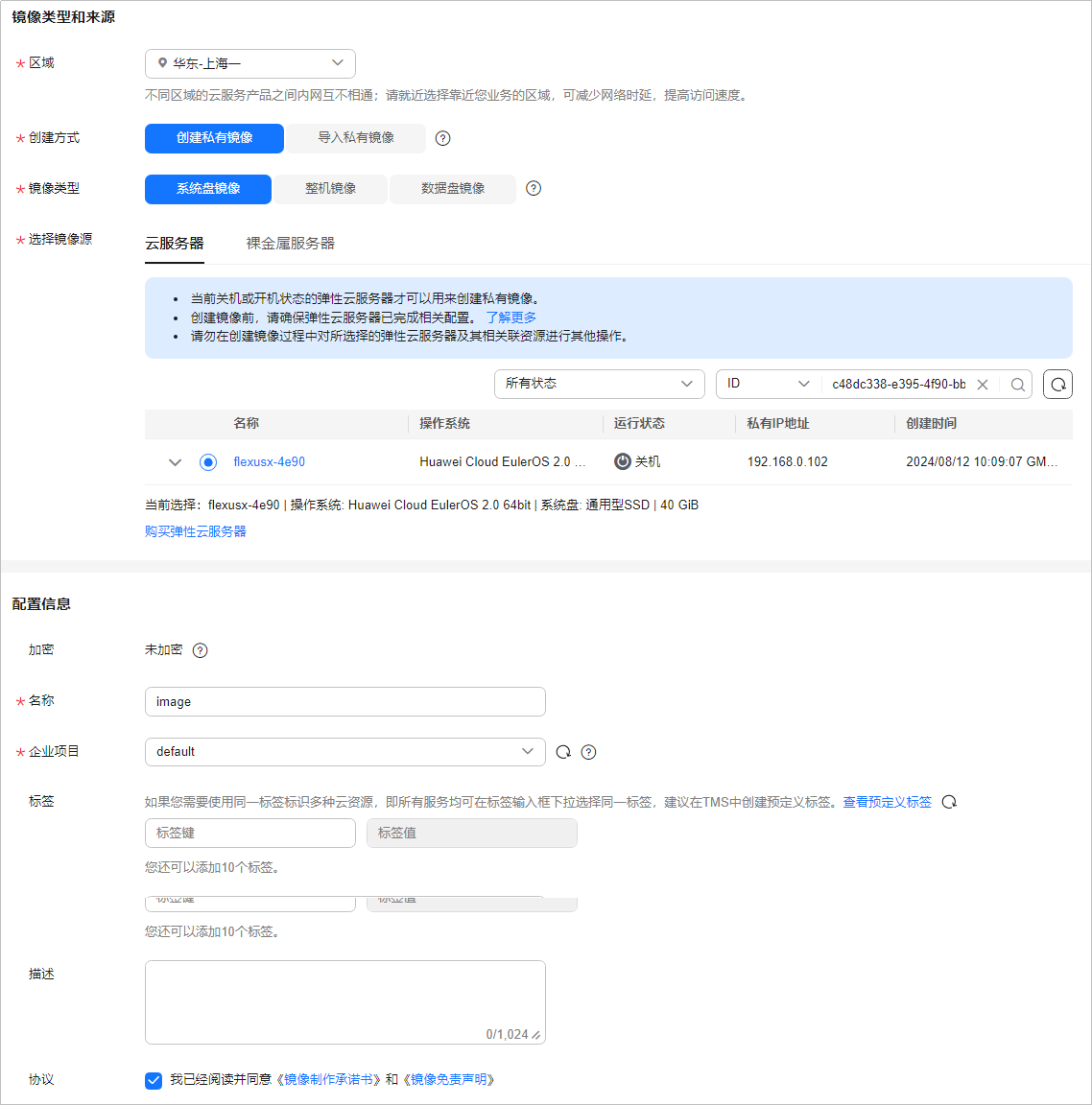Open the 镜像免责声明 link
The width and height of the screenshot is (1092, 1105).
(448, 1080)
